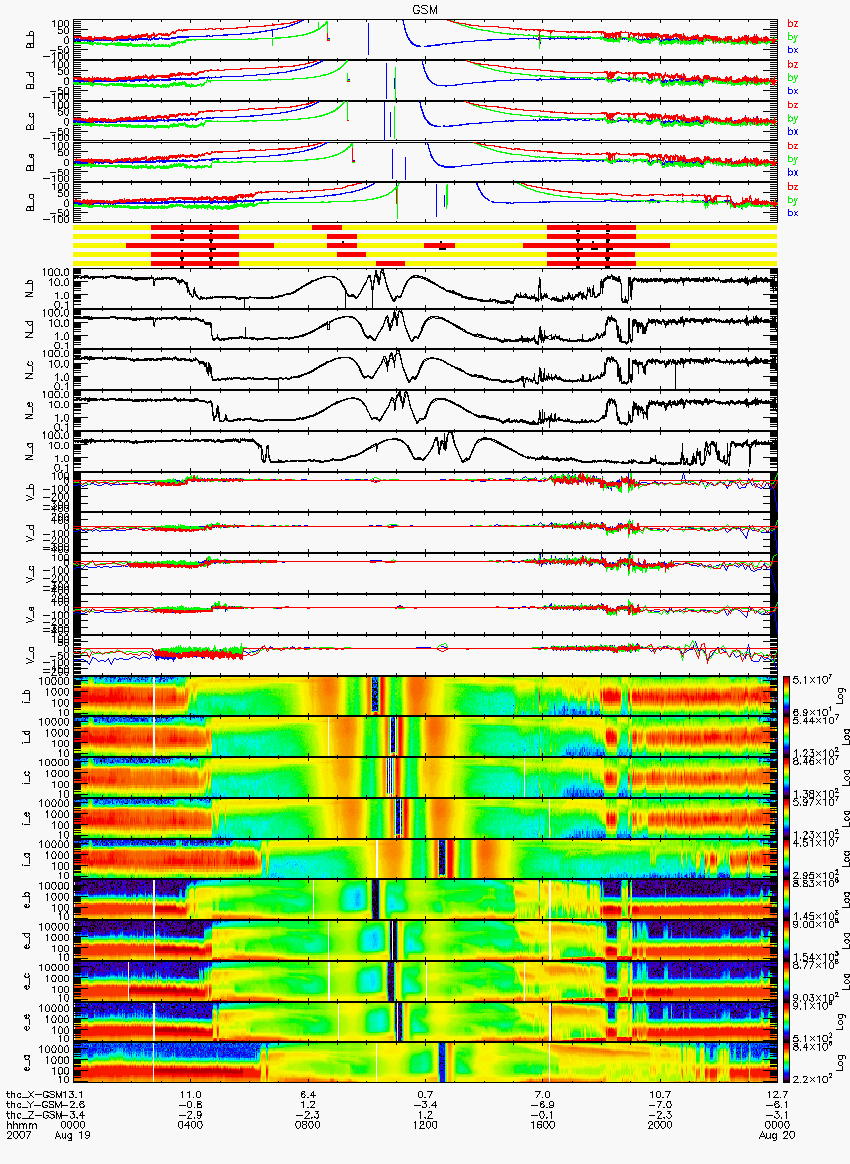Click the 1600 time axis tick label
This screenshot has width=850, height=1164.
[543, 1125]
